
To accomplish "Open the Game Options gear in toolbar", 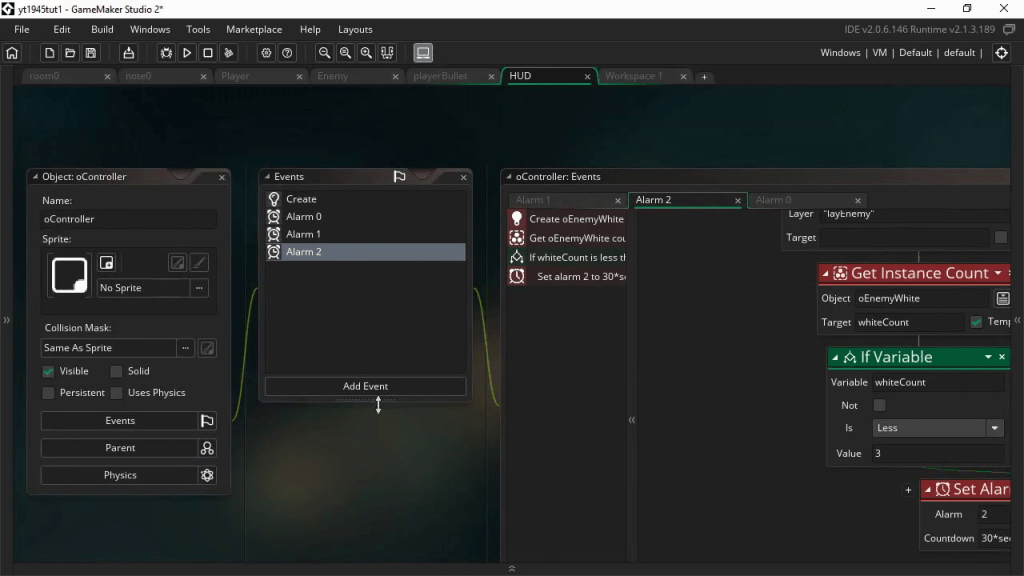I will pos(266,53).
